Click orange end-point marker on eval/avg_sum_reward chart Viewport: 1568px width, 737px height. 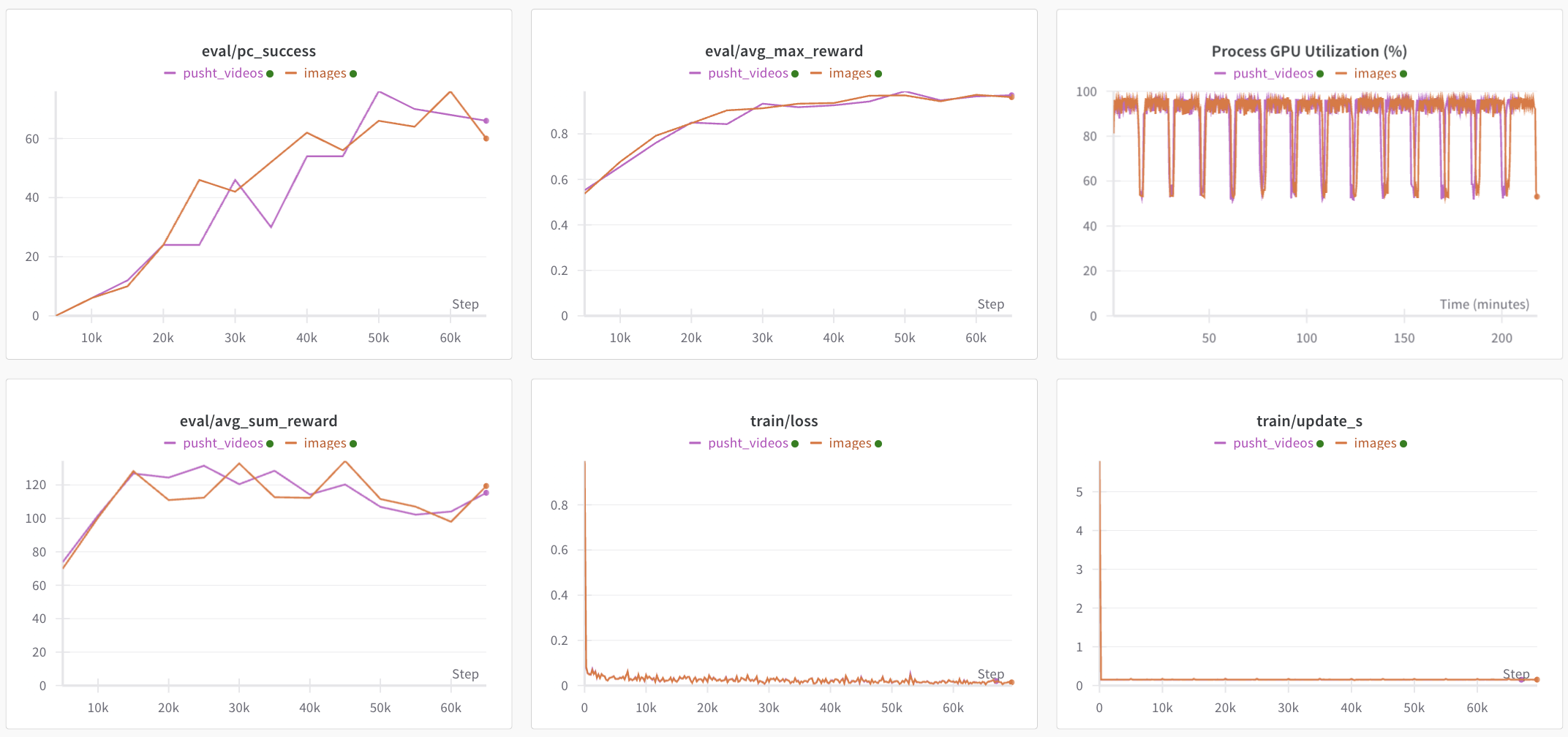(486, 486)
